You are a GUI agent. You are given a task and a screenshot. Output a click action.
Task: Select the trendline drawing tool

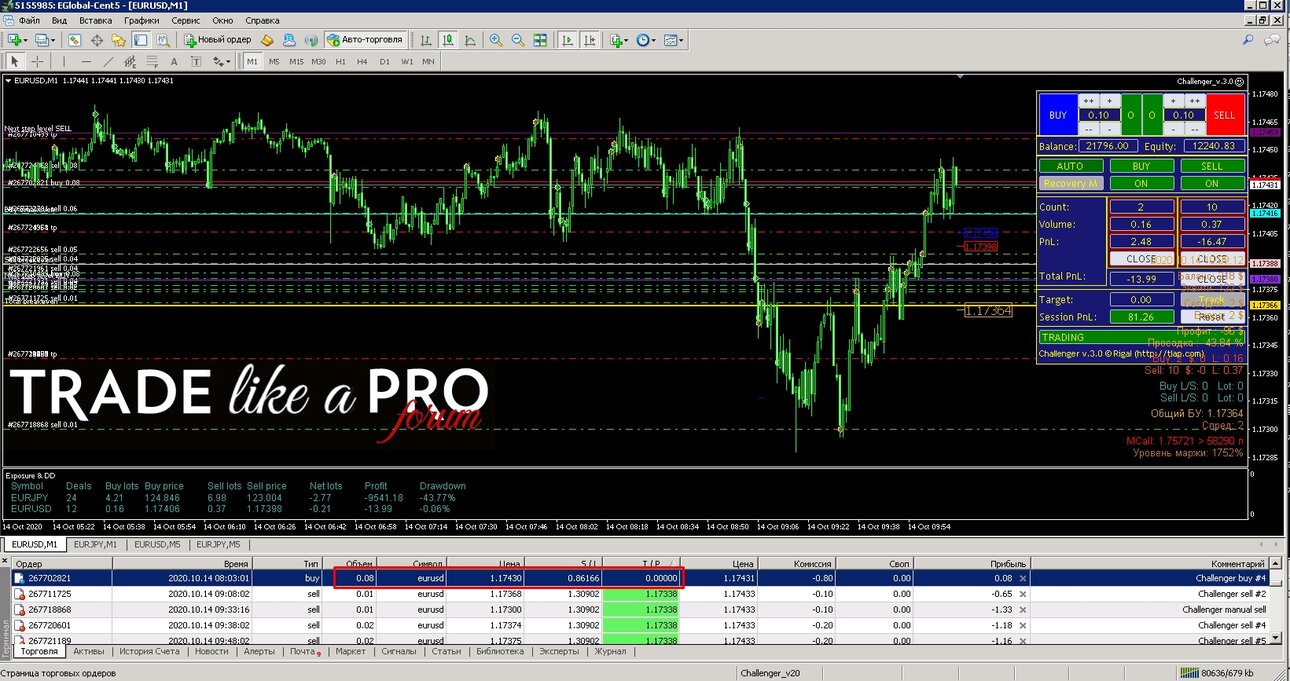[x=108, y=61]
